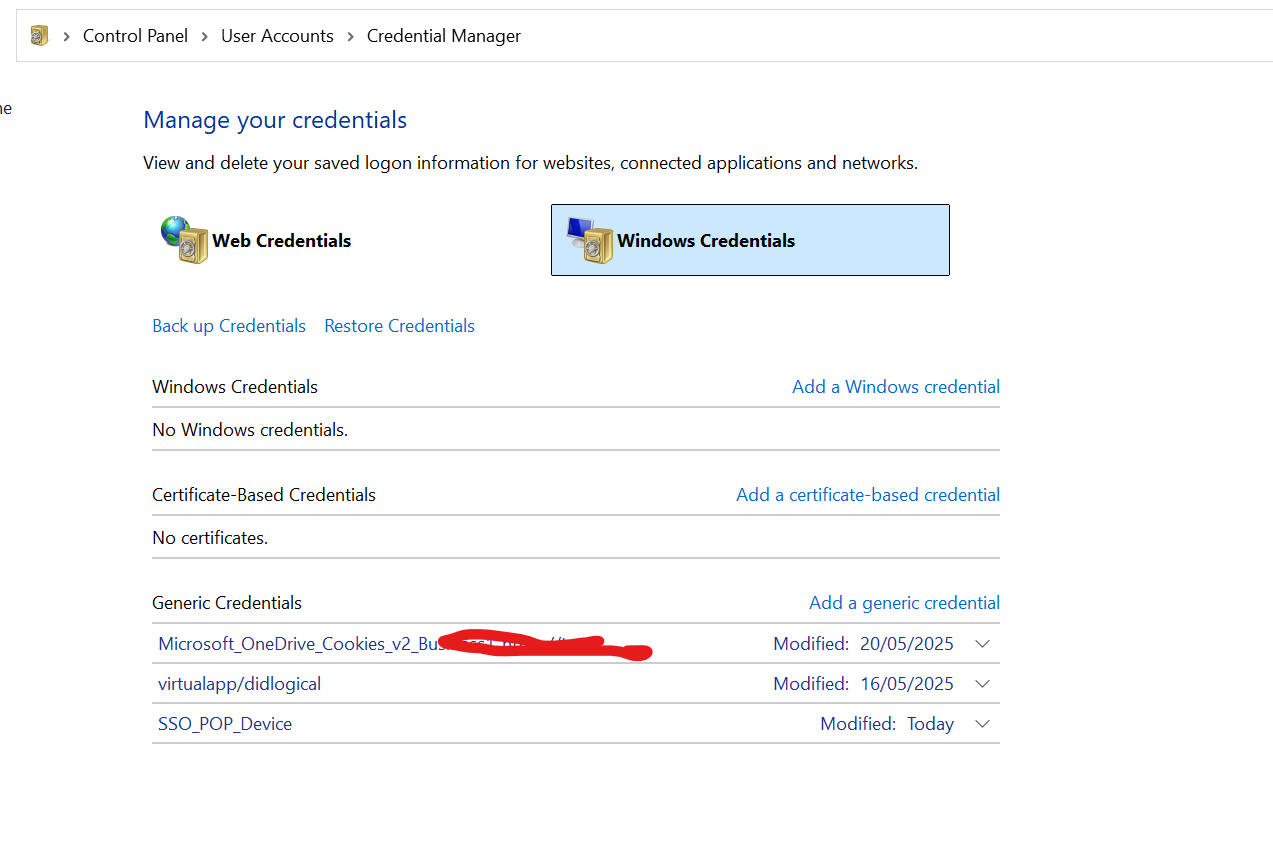Click Add a certificate-based credential

coord(867,494)
